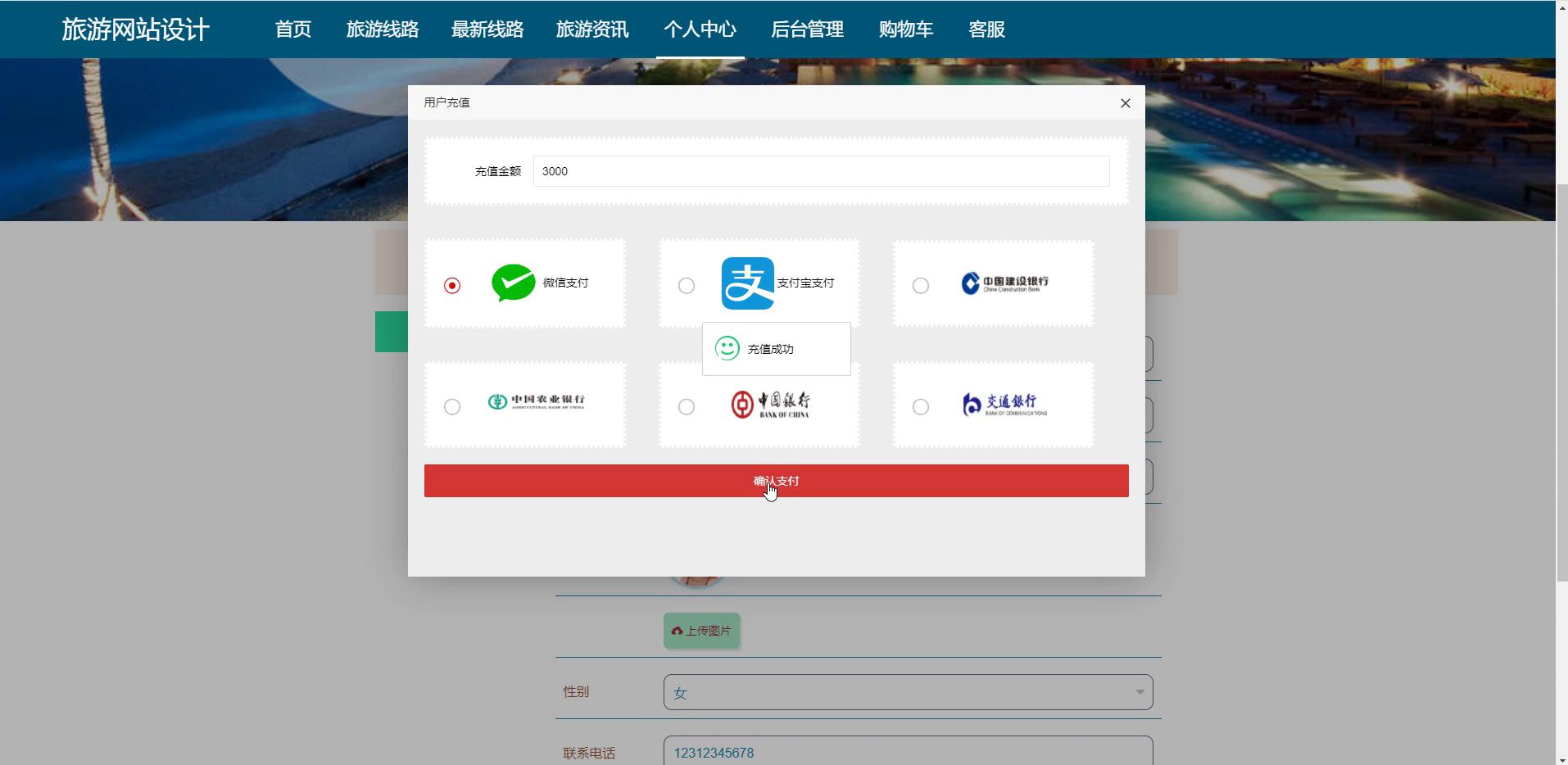Image resolution: width=1568 pixels, height=765 pixels.
Task: Open the 个人中心 menu item
Action: click(700, 29)
